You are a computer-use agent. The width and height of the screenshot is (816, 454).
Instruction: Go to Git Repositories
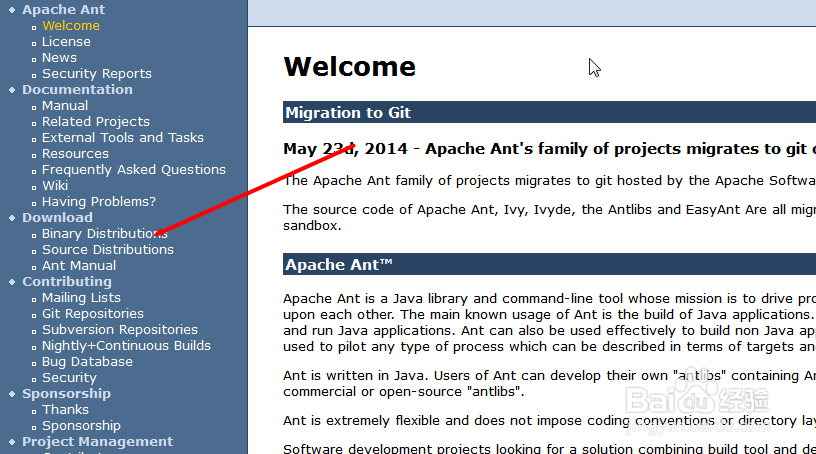(x=93, y=314)
